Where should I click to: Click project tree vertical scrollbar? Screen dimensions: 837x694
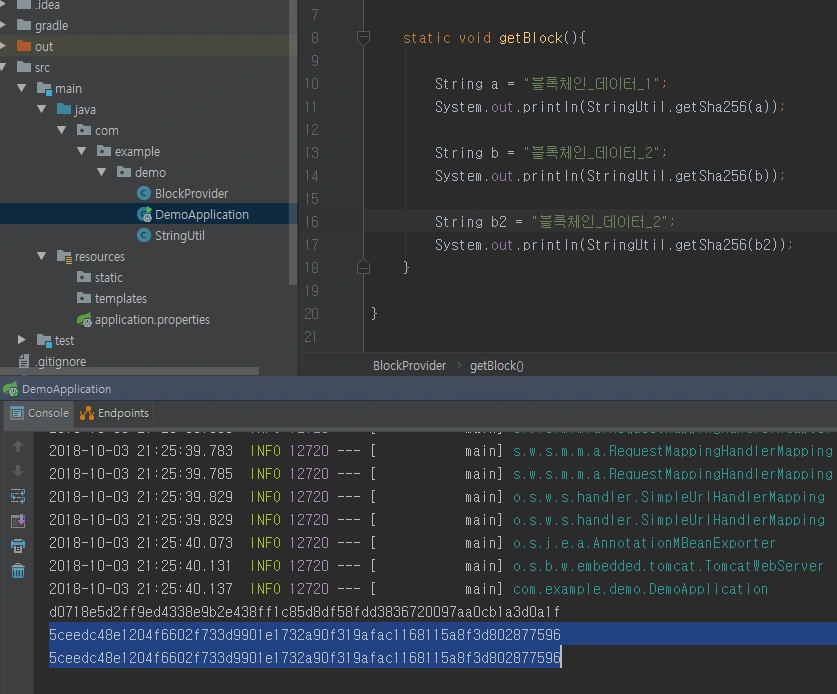(x=293, y=141)
